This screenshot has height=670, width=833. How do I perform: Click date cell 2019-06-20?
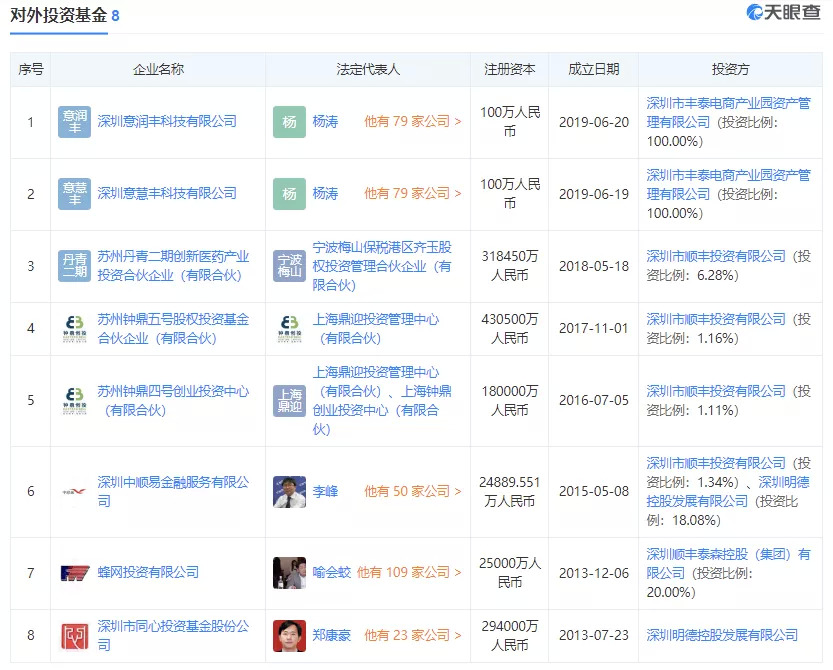pos(594,122)
